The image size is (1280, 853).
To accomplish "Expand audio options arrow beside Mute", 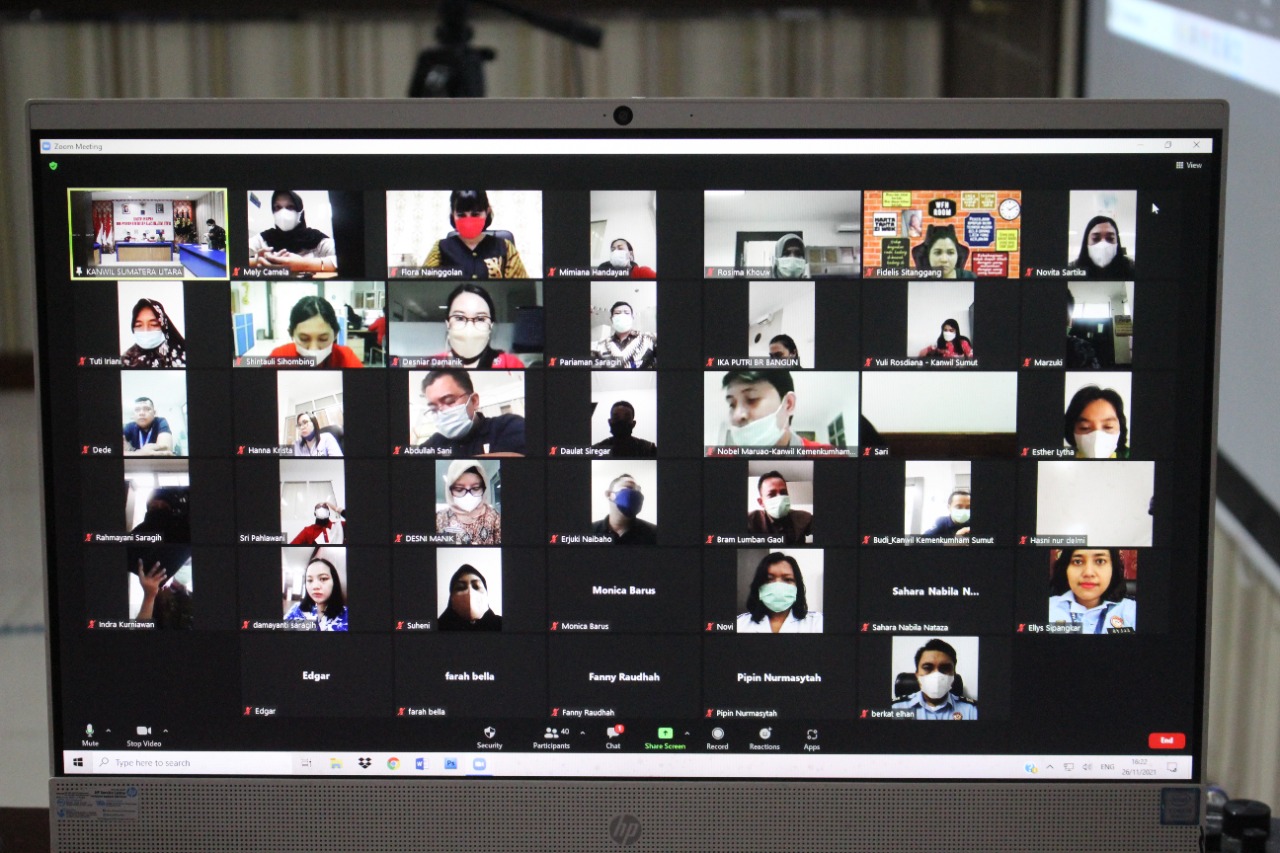I will coord(108,731).
